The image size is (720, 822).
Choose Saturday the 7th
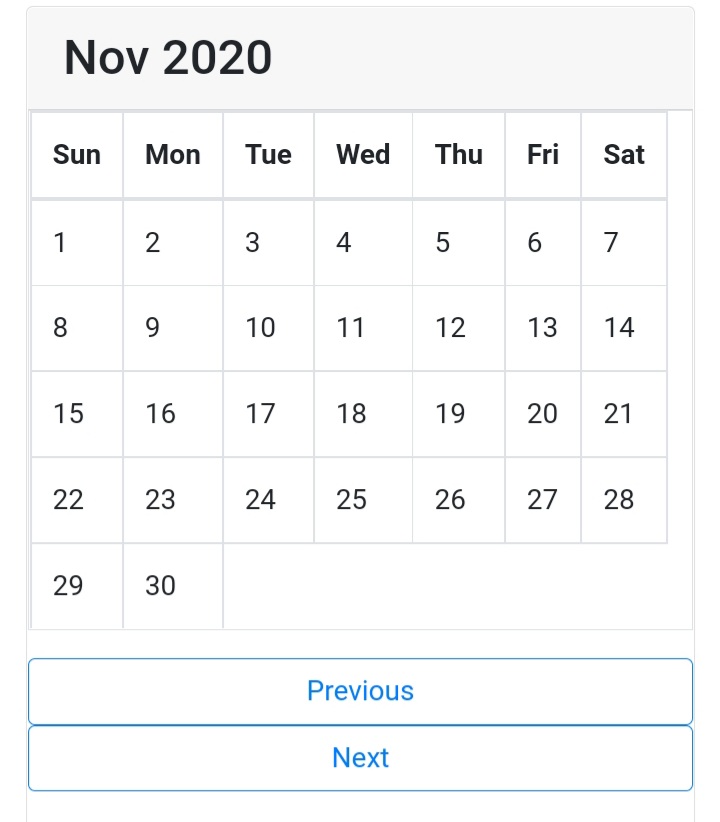[x=611, y=243]
